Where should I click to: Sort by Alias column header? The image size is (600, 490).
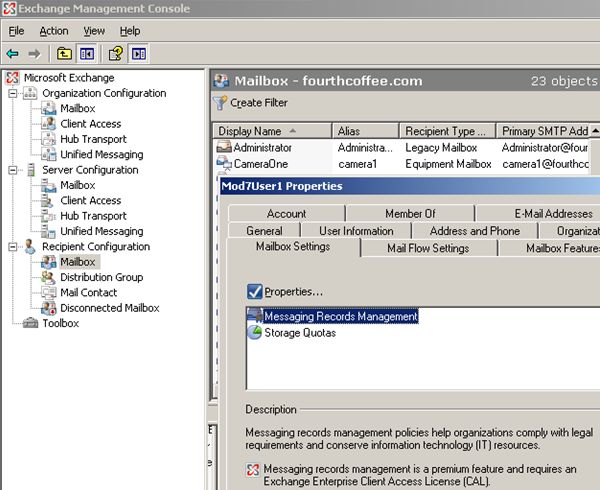[x=365, y=131]
